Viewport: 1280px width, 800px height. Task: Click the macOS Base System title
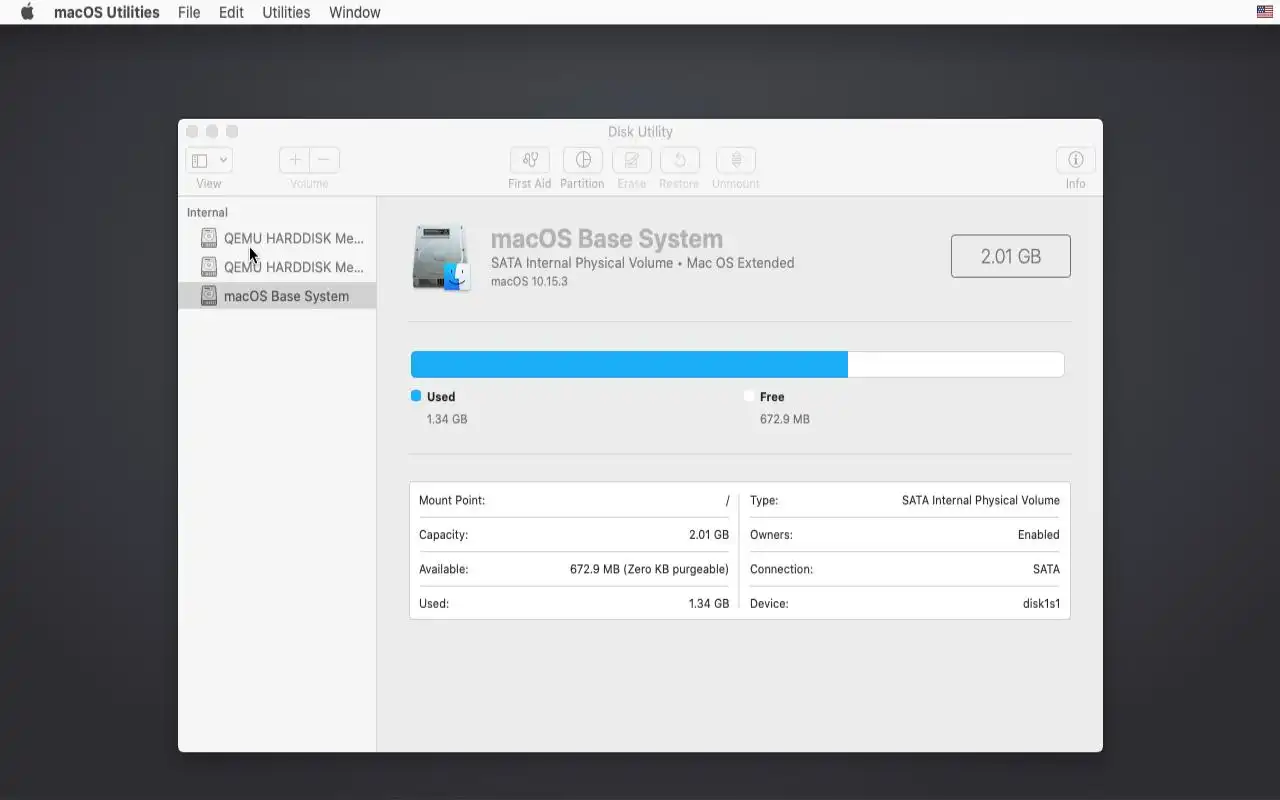coord(607,239)
